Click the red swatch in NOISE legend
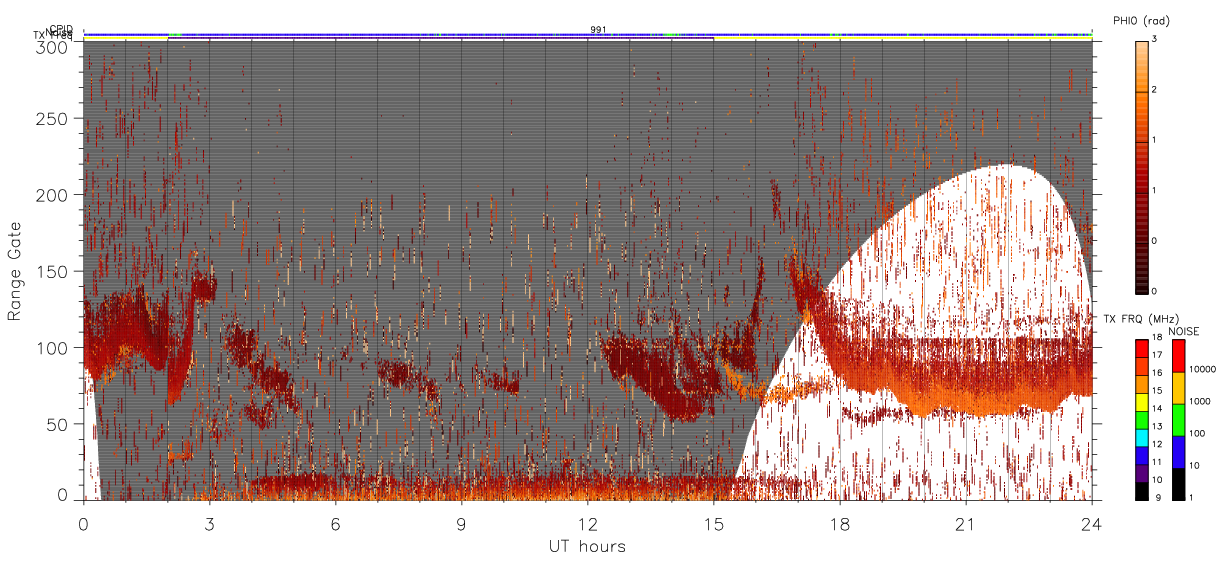 pos(1179,356)
